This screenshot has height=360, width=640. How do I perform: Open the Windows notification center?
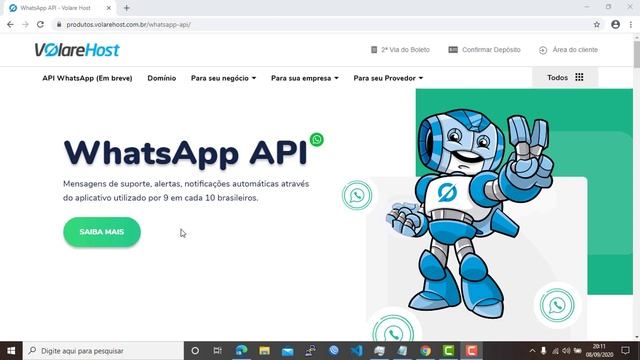click(x=625, y=351)
